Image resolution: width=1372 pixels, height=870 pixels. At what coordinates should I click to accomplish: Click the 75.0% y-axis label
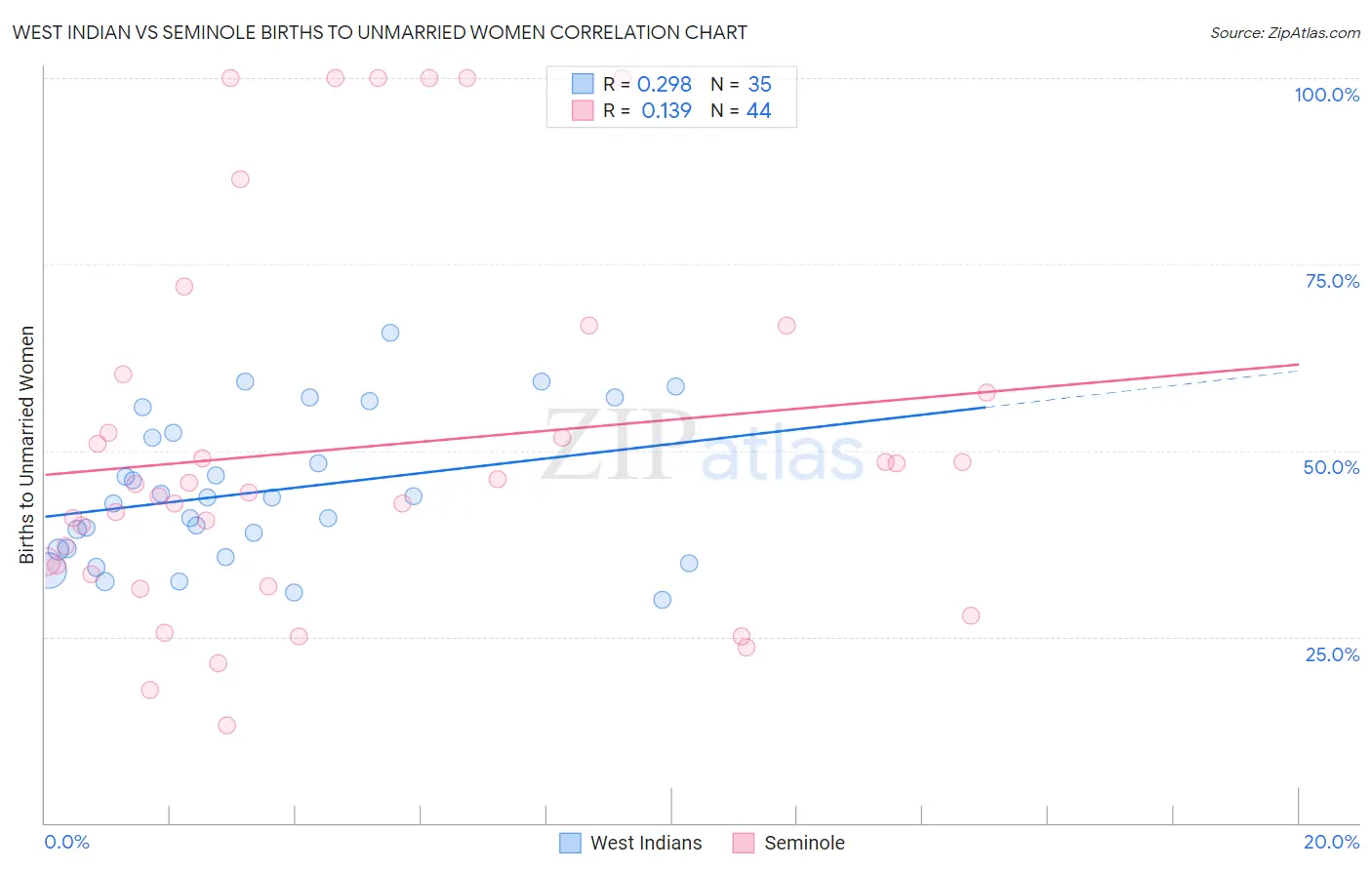click(1332, 281)
